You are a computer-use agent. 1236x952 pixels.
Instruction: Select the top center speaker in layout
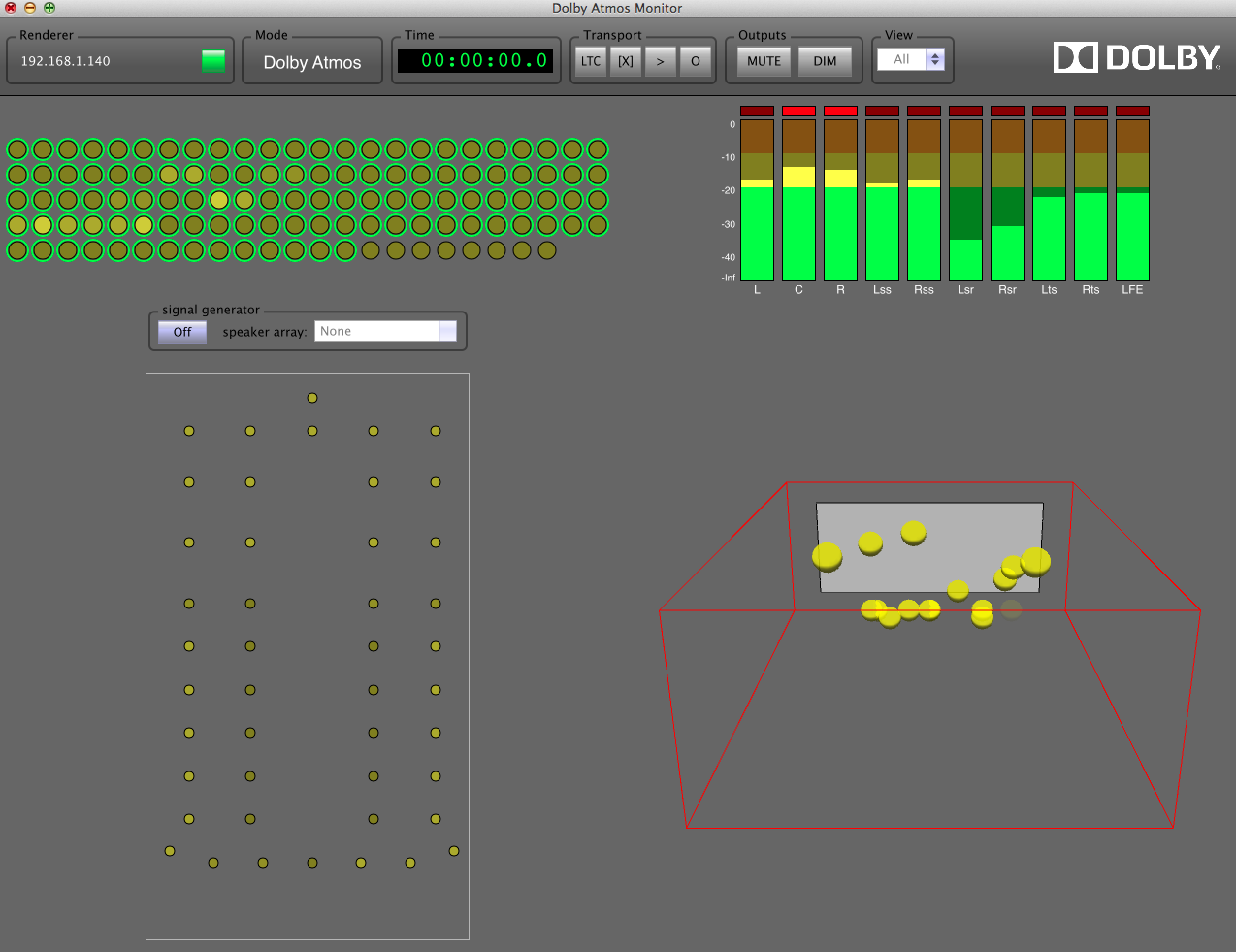312,398
